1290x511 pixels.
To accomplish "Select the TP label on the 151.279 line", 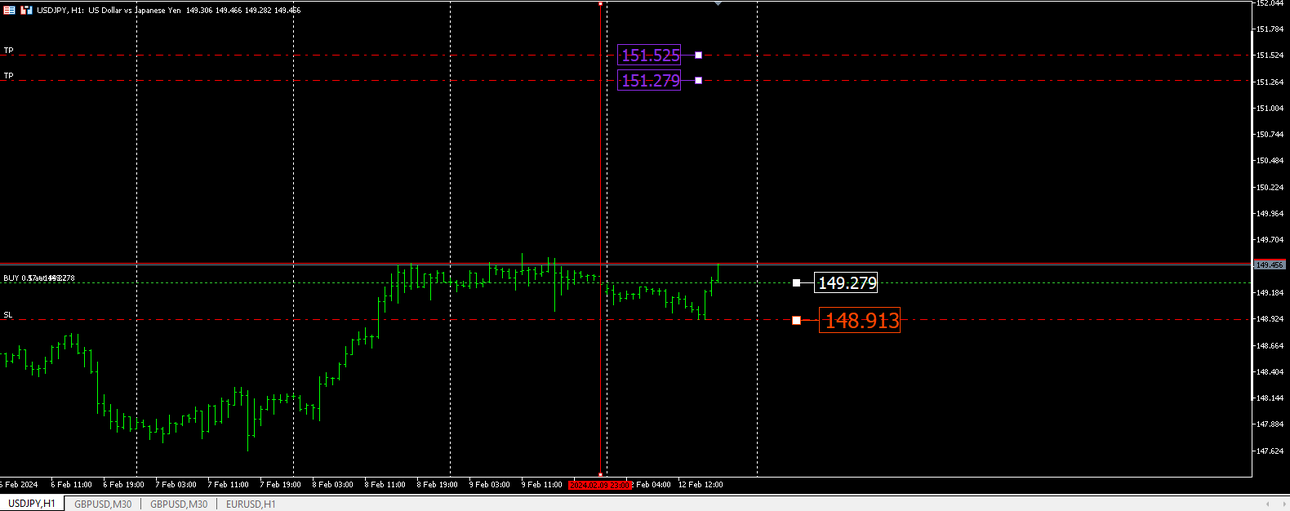I will point(9,75).
